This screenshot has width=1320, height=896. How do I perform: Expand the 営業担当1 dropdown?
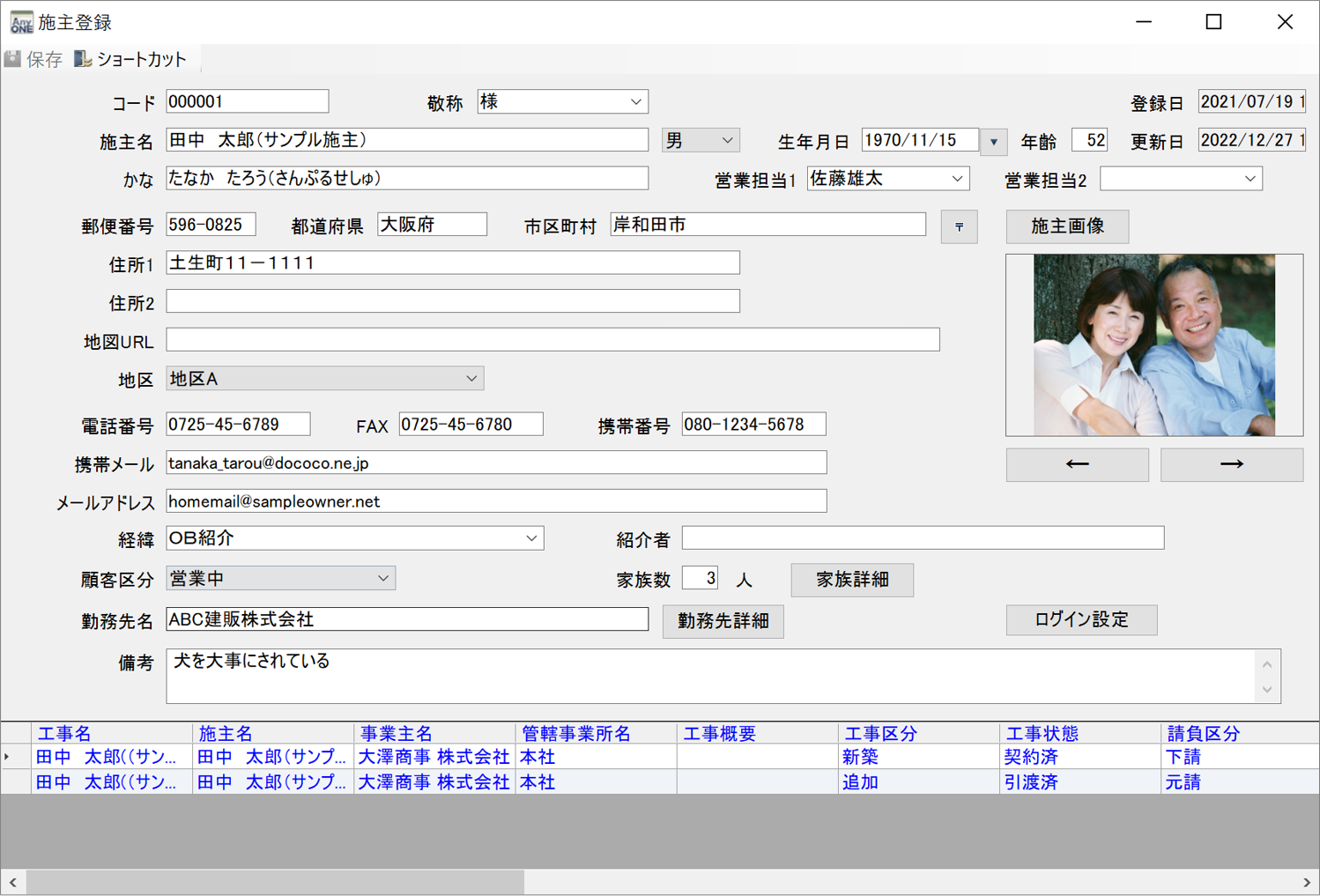[957, 179]
